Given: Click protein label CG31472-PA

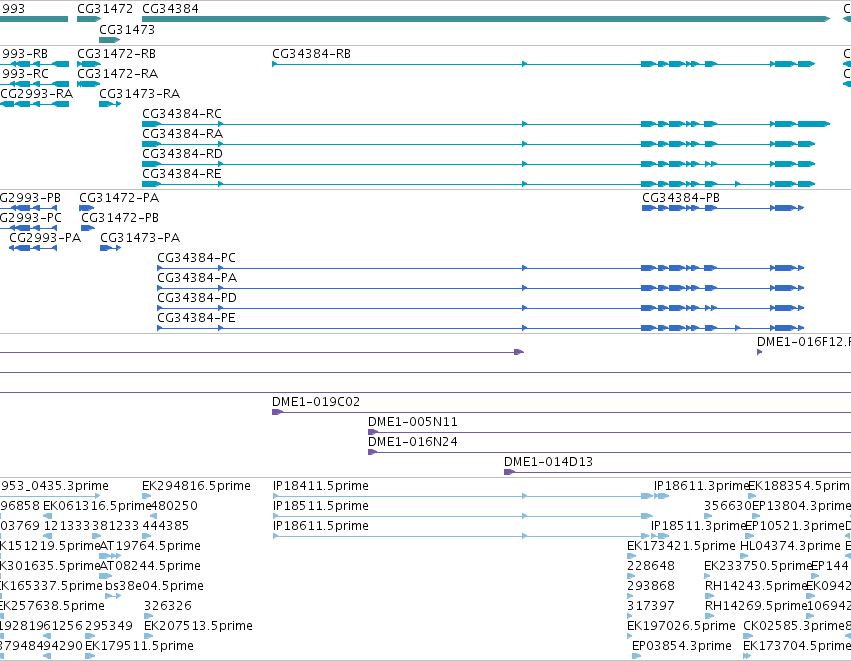Looking at the screenshot, I should coord(119,198).
